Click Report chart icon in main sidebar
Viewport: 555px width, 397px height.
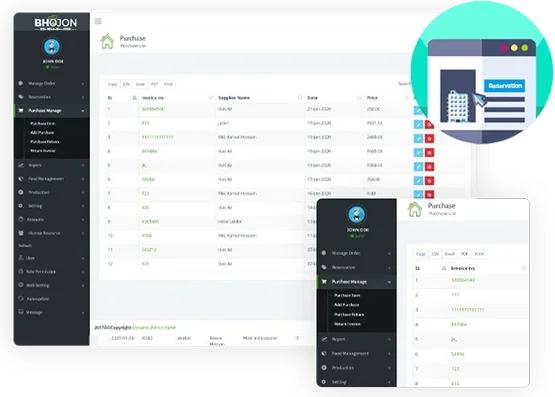[x=21, y=165]
